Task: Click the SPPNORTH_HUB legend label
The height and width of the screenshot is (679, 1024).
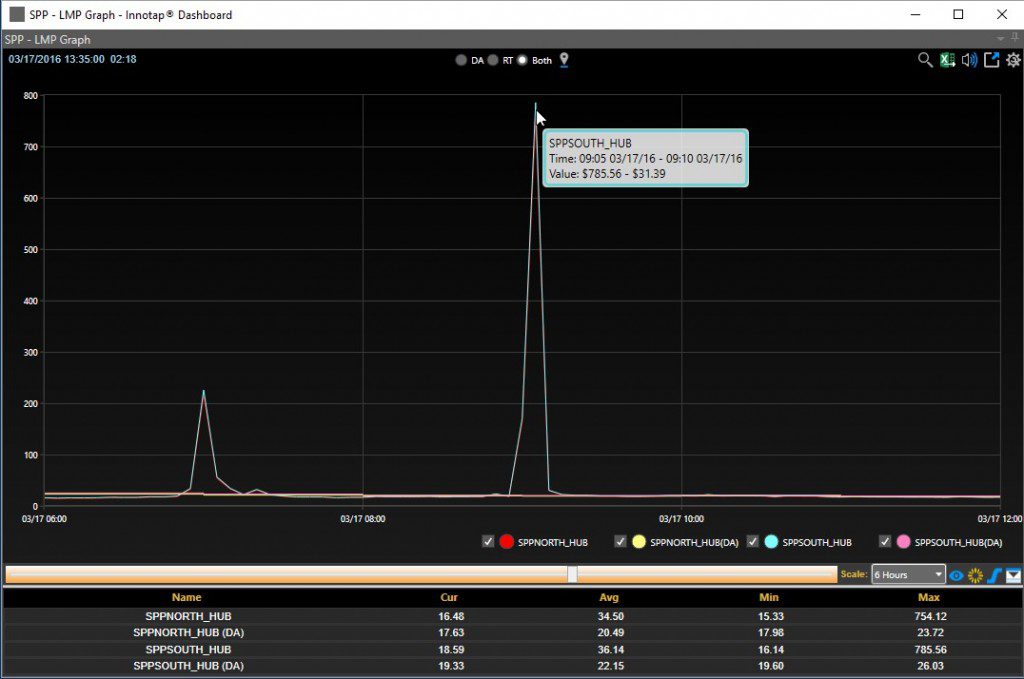Action: (552, 542)
